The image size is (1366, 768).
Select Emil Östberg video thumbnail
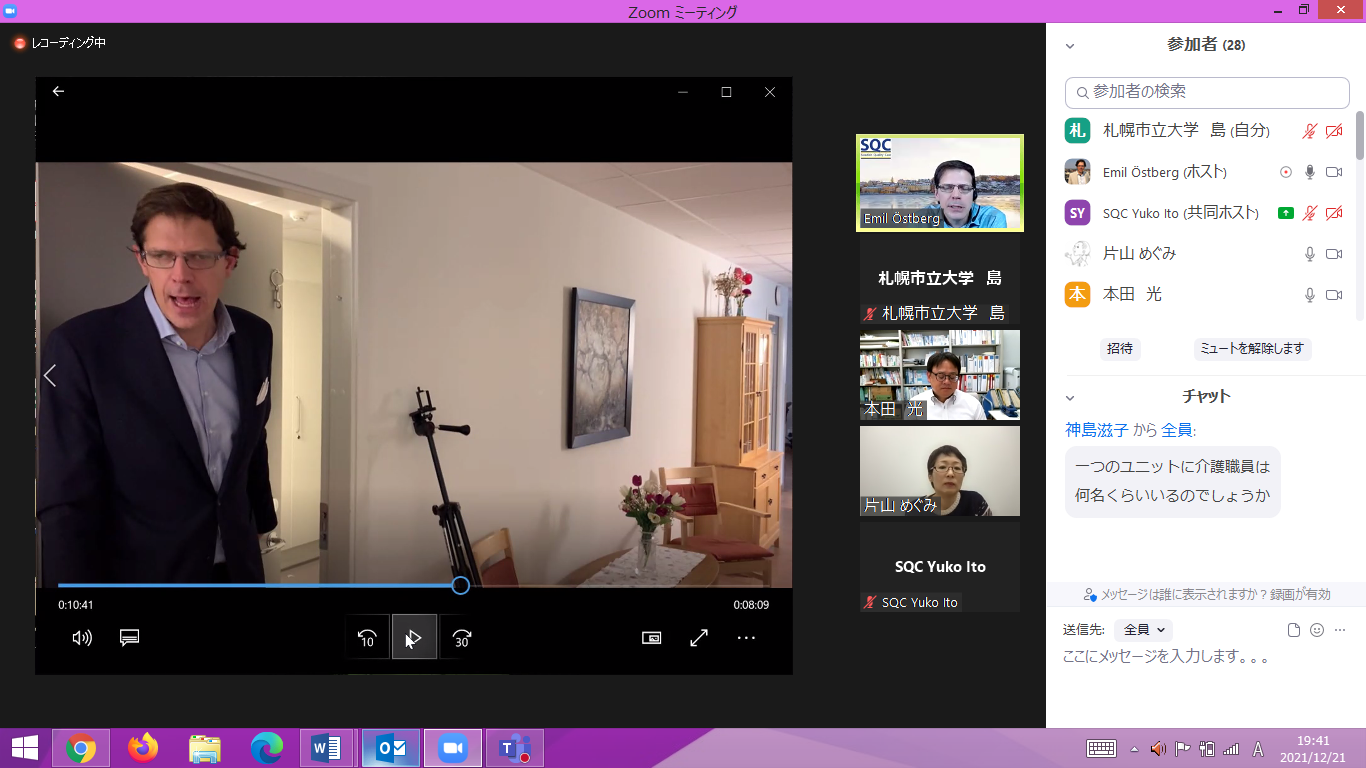coord(940,183)
